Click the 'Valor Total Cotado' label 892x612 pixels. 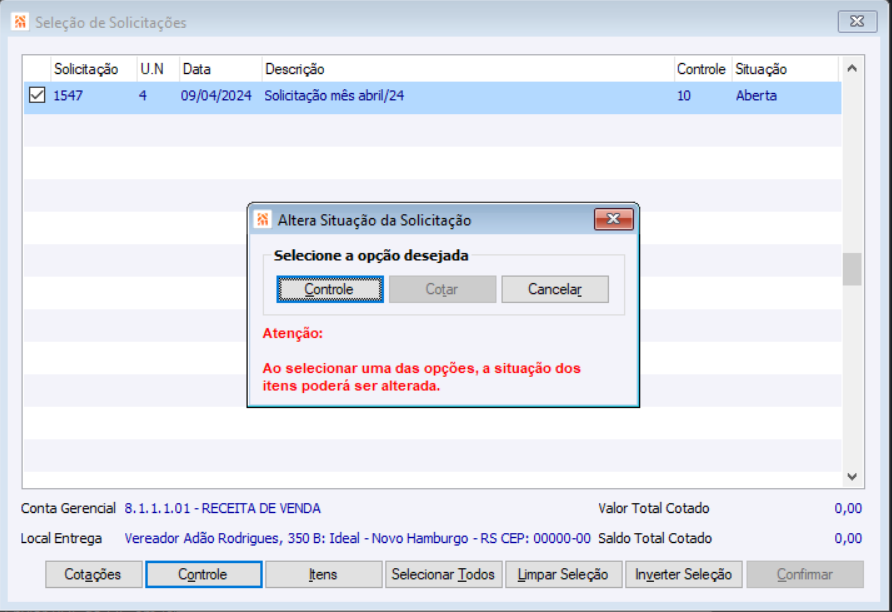pos(654,508)
